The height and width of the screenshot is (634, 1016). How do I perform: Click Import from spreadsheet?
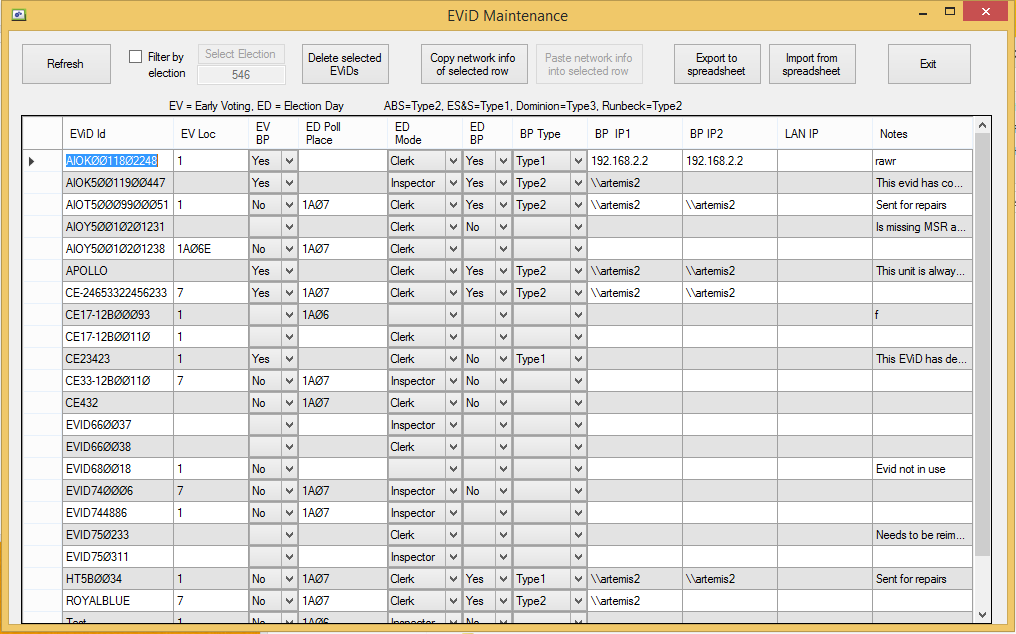pos(812,64)
